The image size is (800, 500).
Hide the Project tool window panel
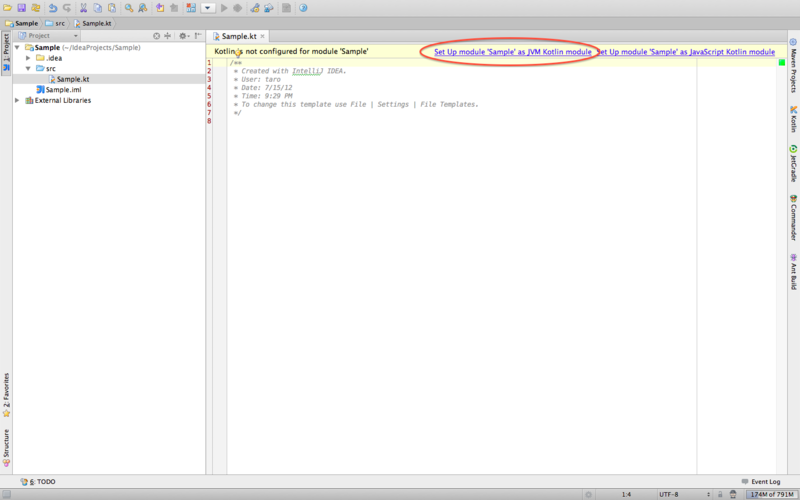click(x=198, y=36)
